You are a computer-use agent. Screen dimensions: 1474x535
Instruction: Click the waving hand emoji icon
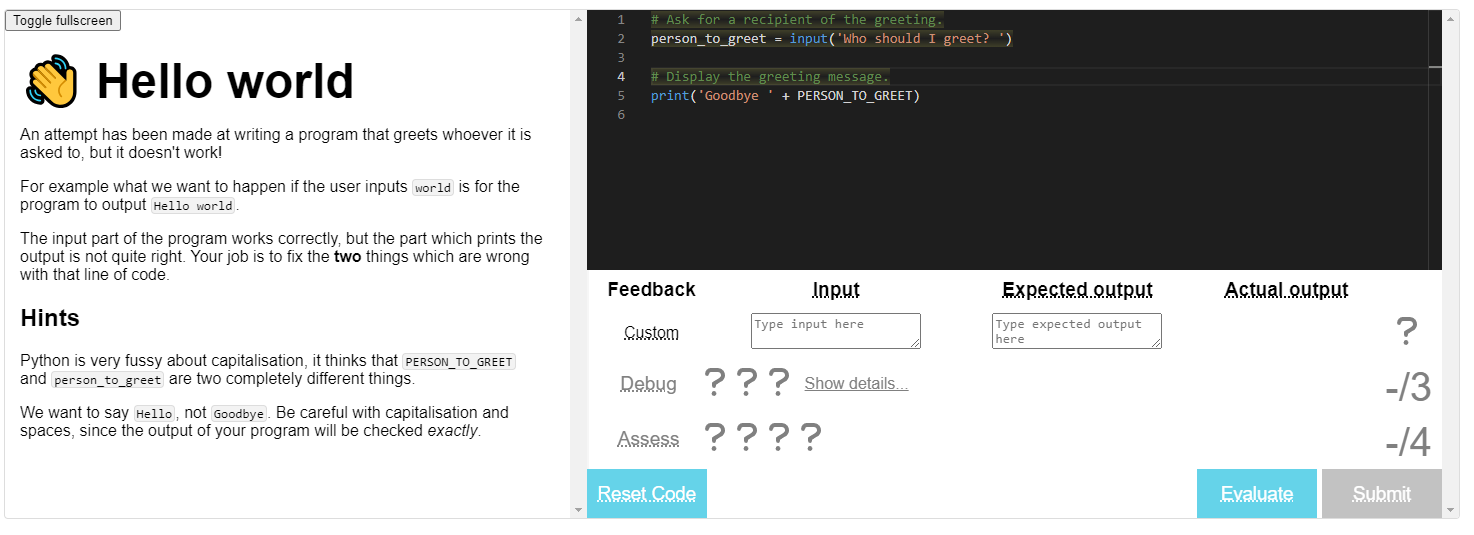click(x=51, y=82)
